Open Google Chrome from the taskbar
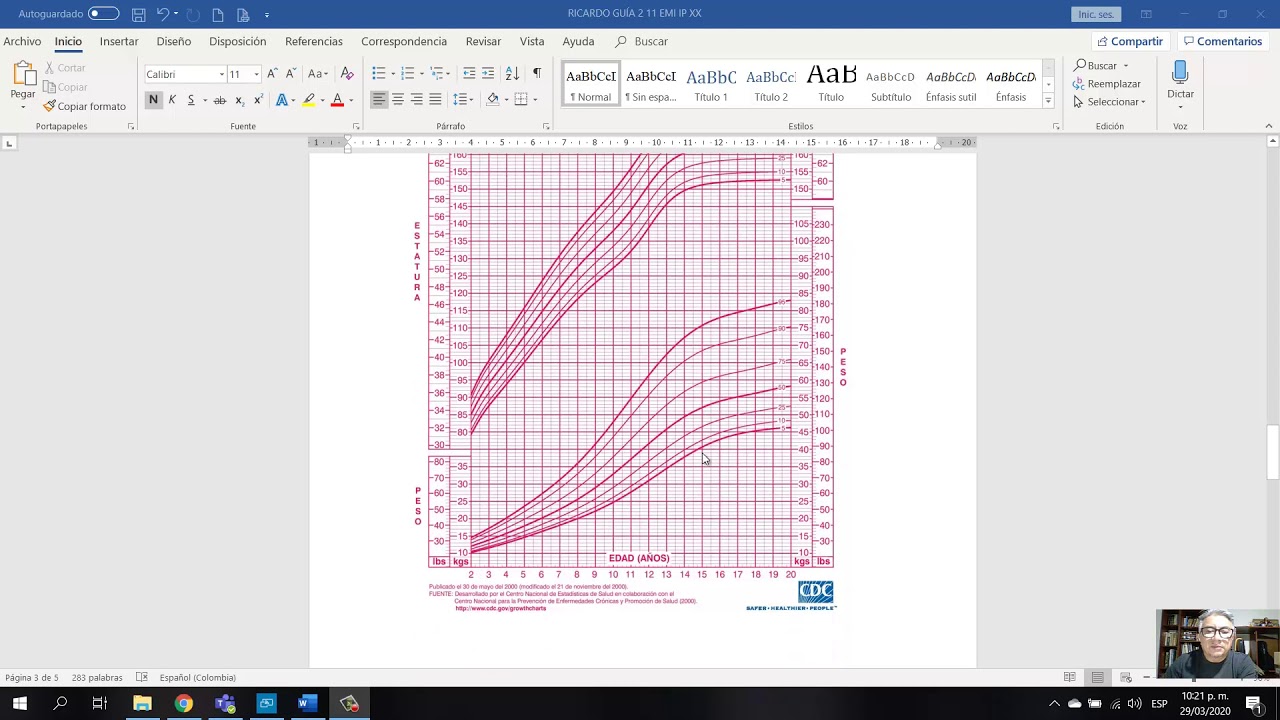1280x720 pixels. coord(183,704)
